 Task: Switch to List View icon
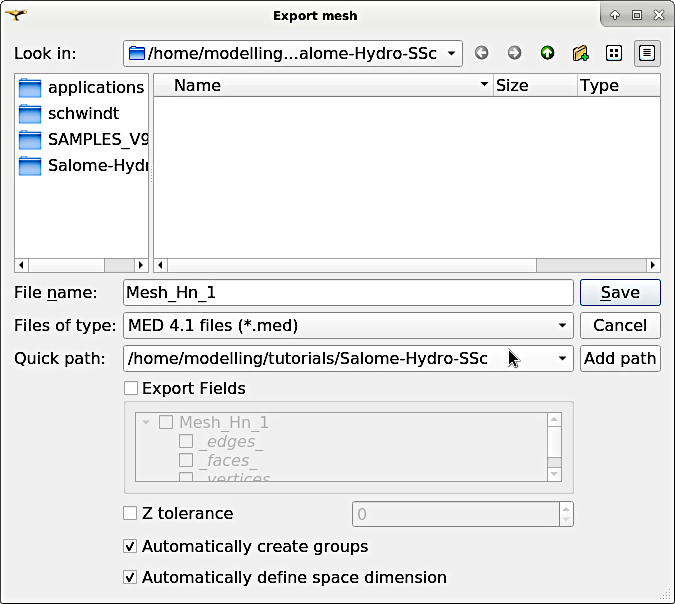pyautogui.click(x=615, y=53)
